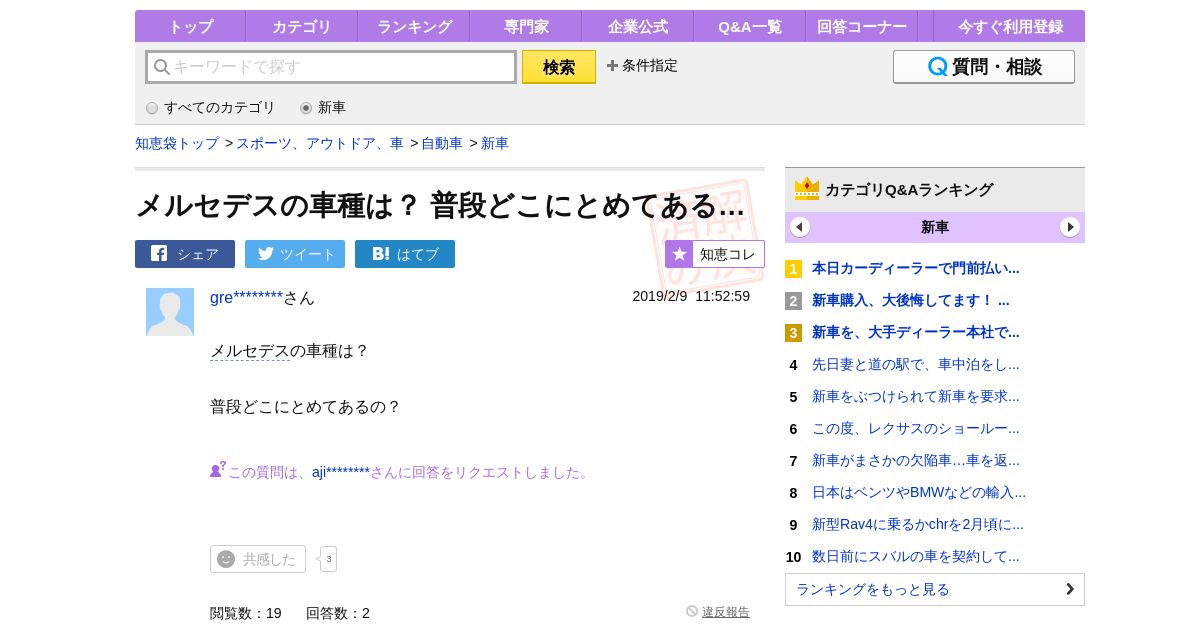Open ranking 1 本日カーディーラーで門前払い

point(916,268)
